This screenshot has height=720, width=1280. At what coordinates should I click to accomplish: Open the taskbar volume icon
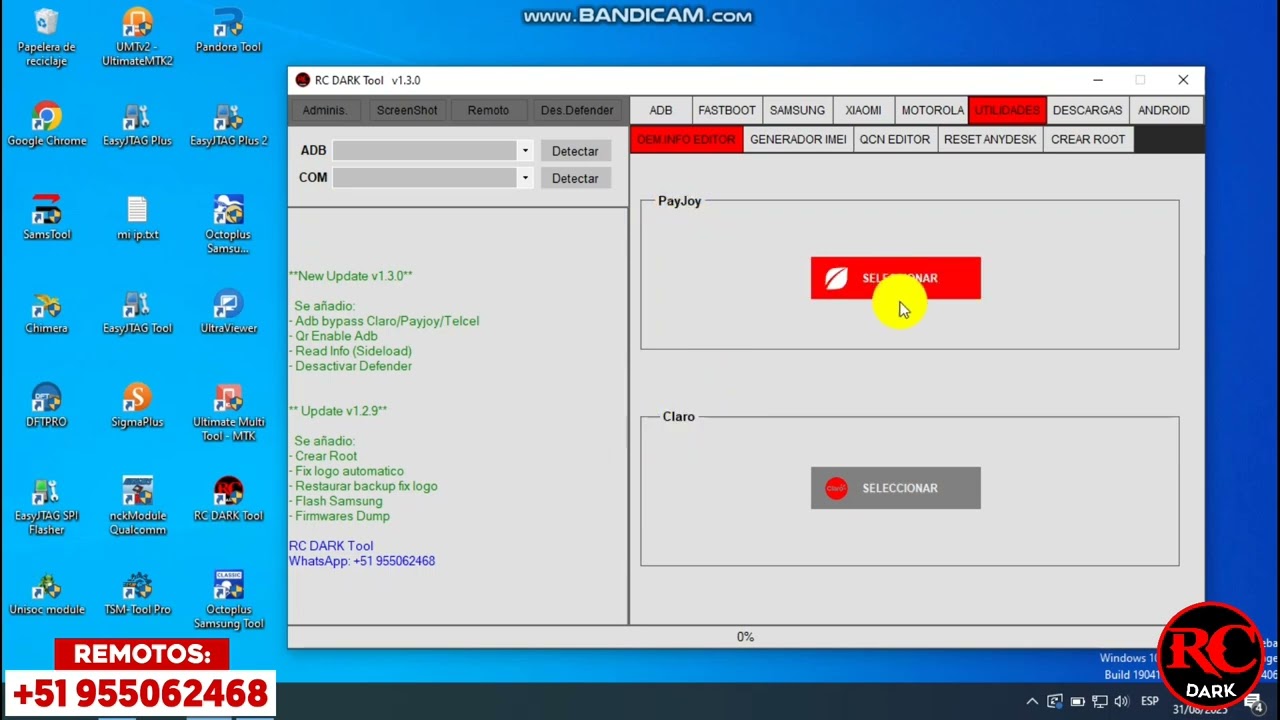[1121, 701]
